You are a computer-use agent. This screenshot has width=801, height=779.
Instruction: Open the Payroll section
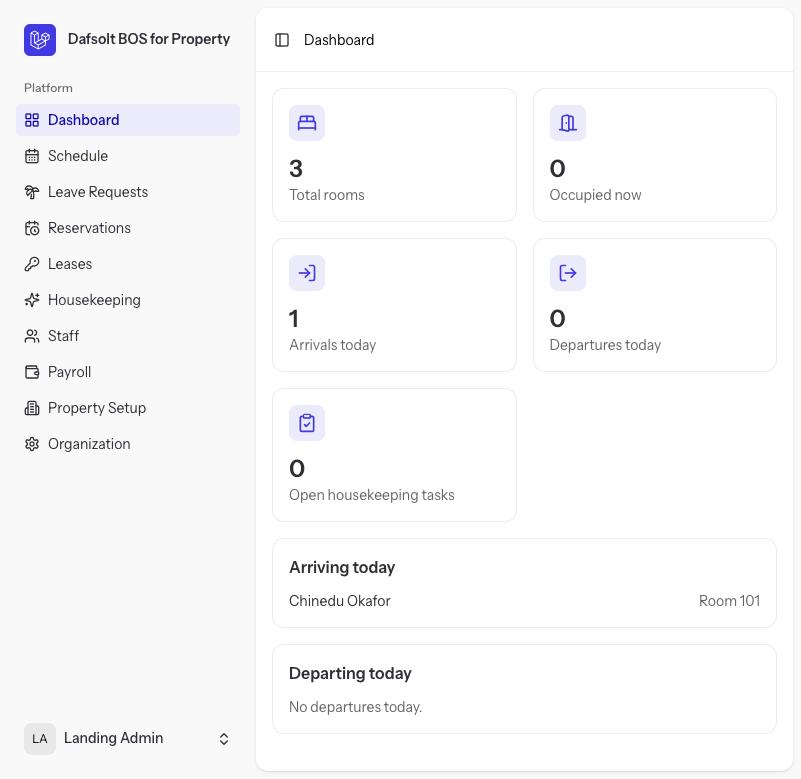click(x=128, y=372)
